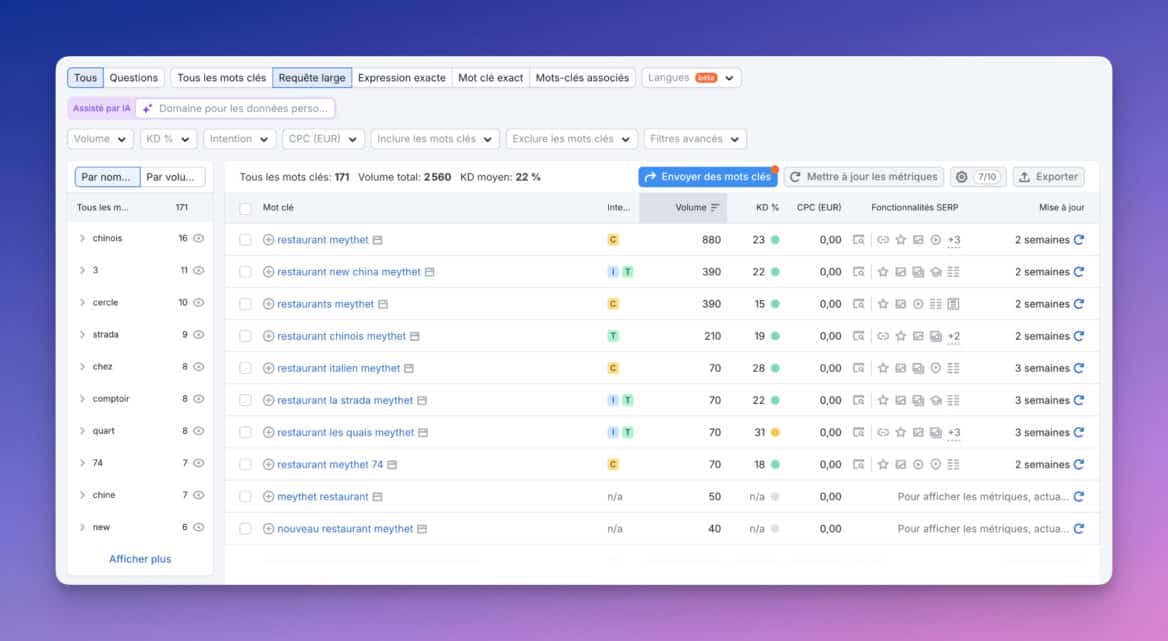The image size is (1168, 641).
Task: Open SERP snapshot icon beside restaurant meythet
Action: [378, 240]
